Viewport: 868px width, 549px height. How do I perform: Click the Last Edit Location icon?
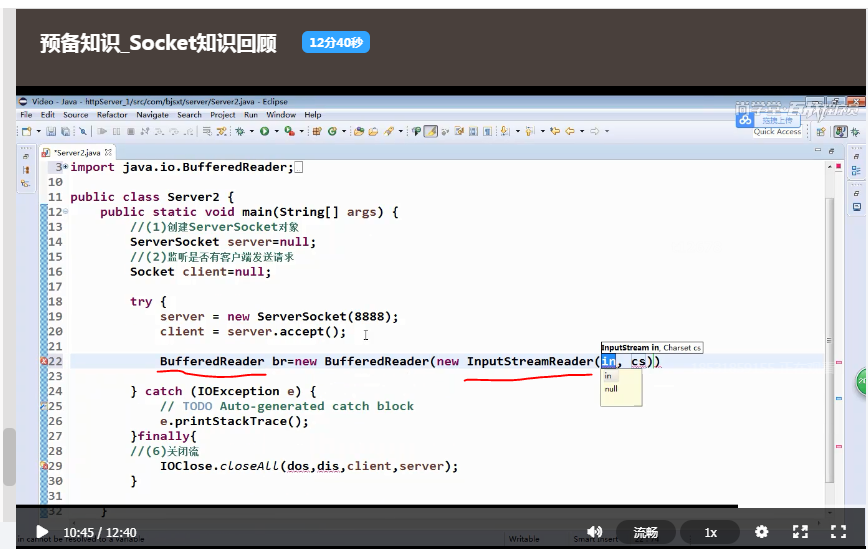click(x=555, y=131)
